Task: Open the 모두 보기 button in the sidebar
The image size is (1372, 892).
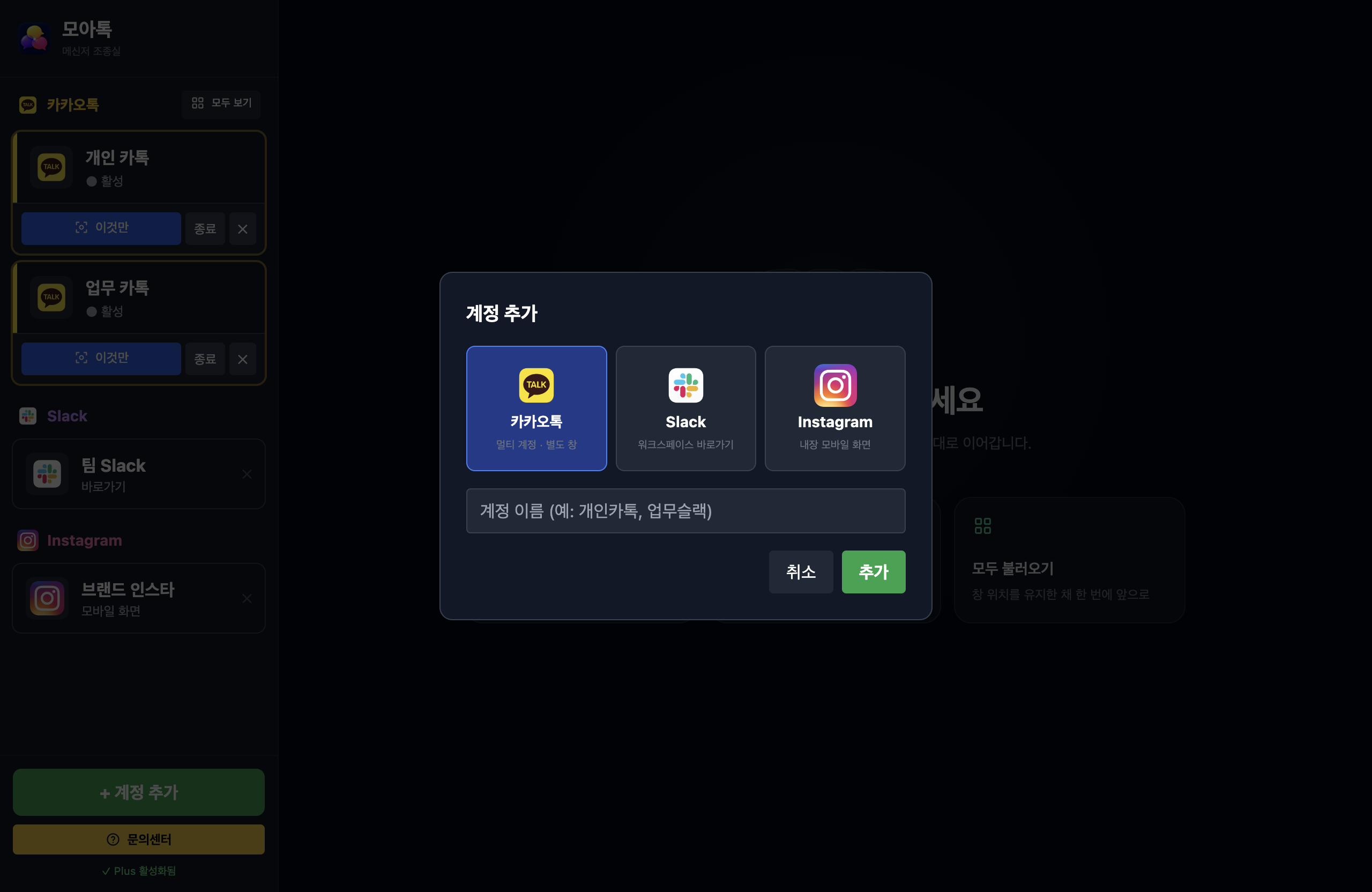Action: coord(221,104)
